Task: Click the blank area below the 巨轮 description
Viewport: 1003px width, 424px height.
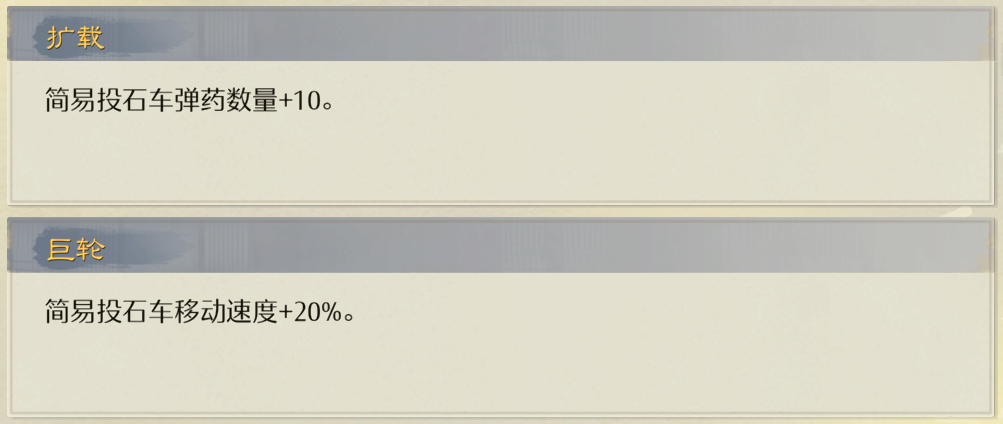Action: (400, 370)
